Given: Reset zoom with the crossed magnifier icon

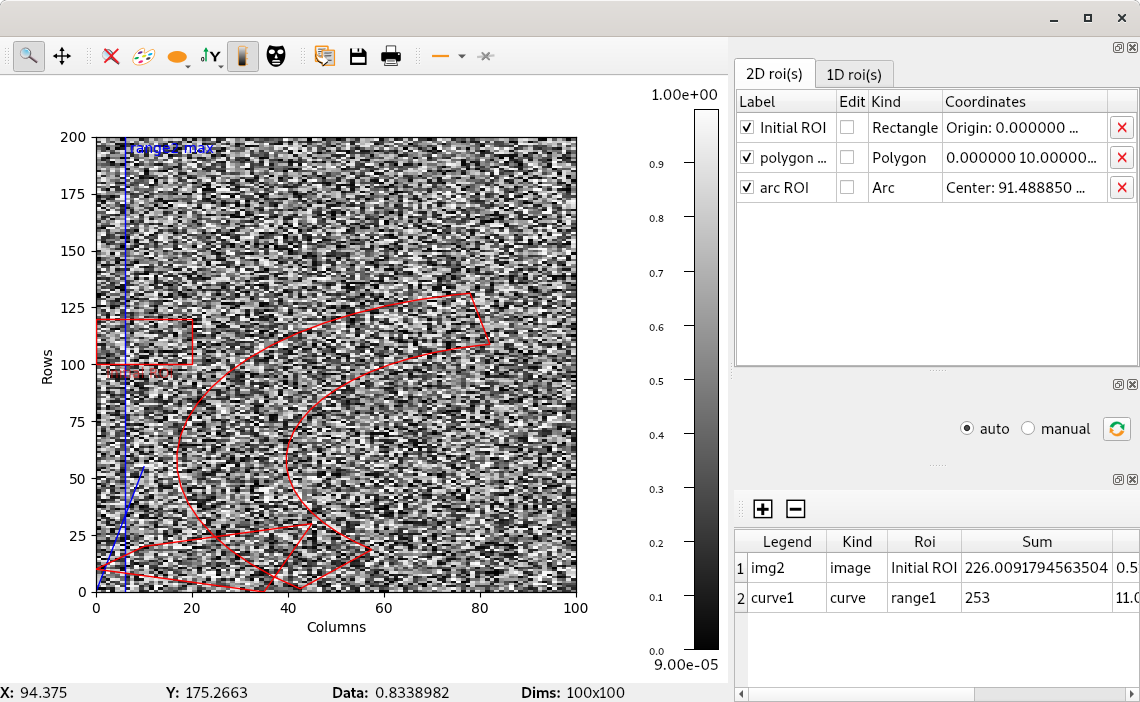Looking at the screenshot, I should pos(111,56).
